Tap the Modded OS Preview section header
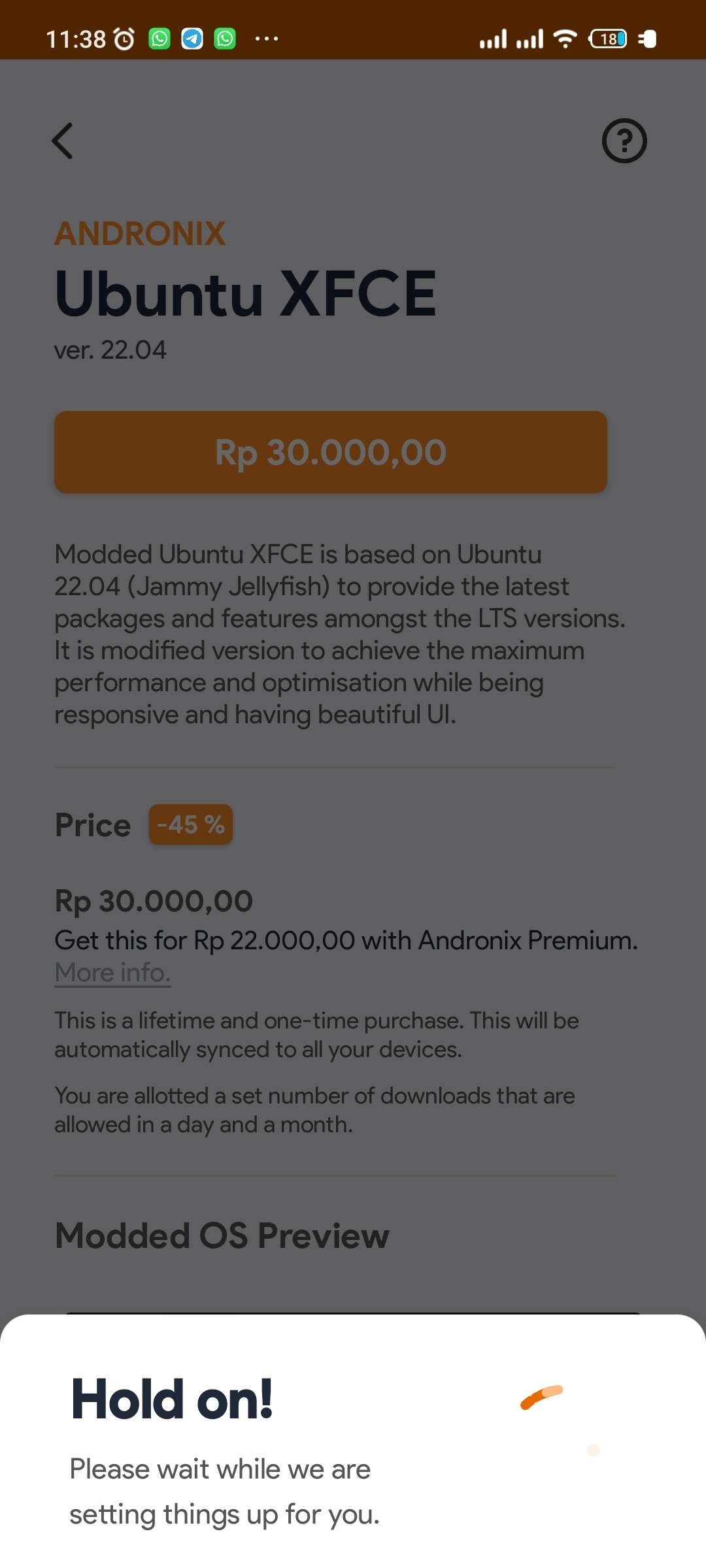 click(221, 1235)
